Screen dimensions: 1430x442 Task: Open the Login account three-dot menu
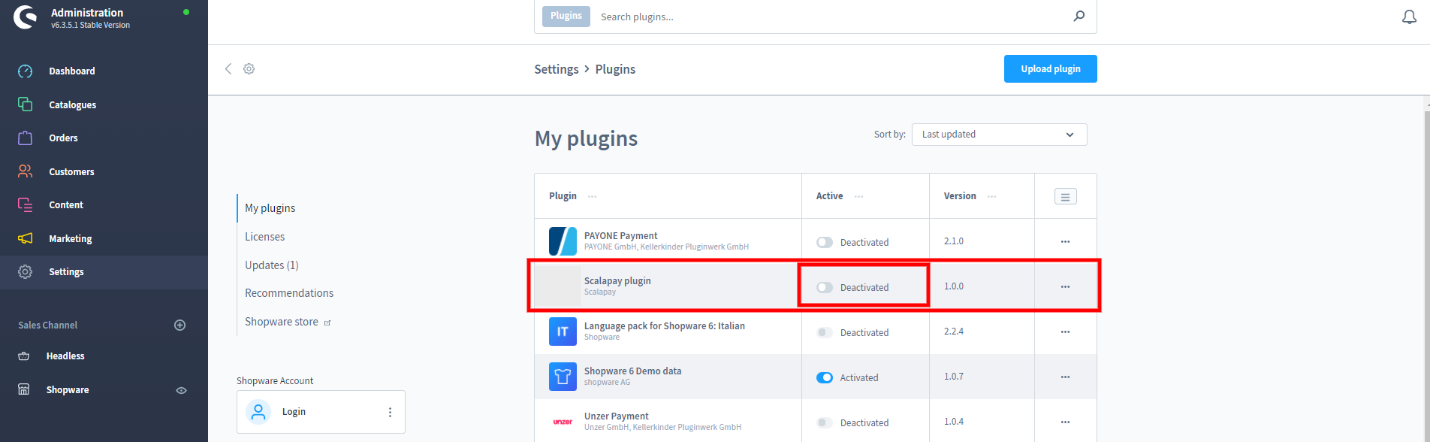coord(390,412)
